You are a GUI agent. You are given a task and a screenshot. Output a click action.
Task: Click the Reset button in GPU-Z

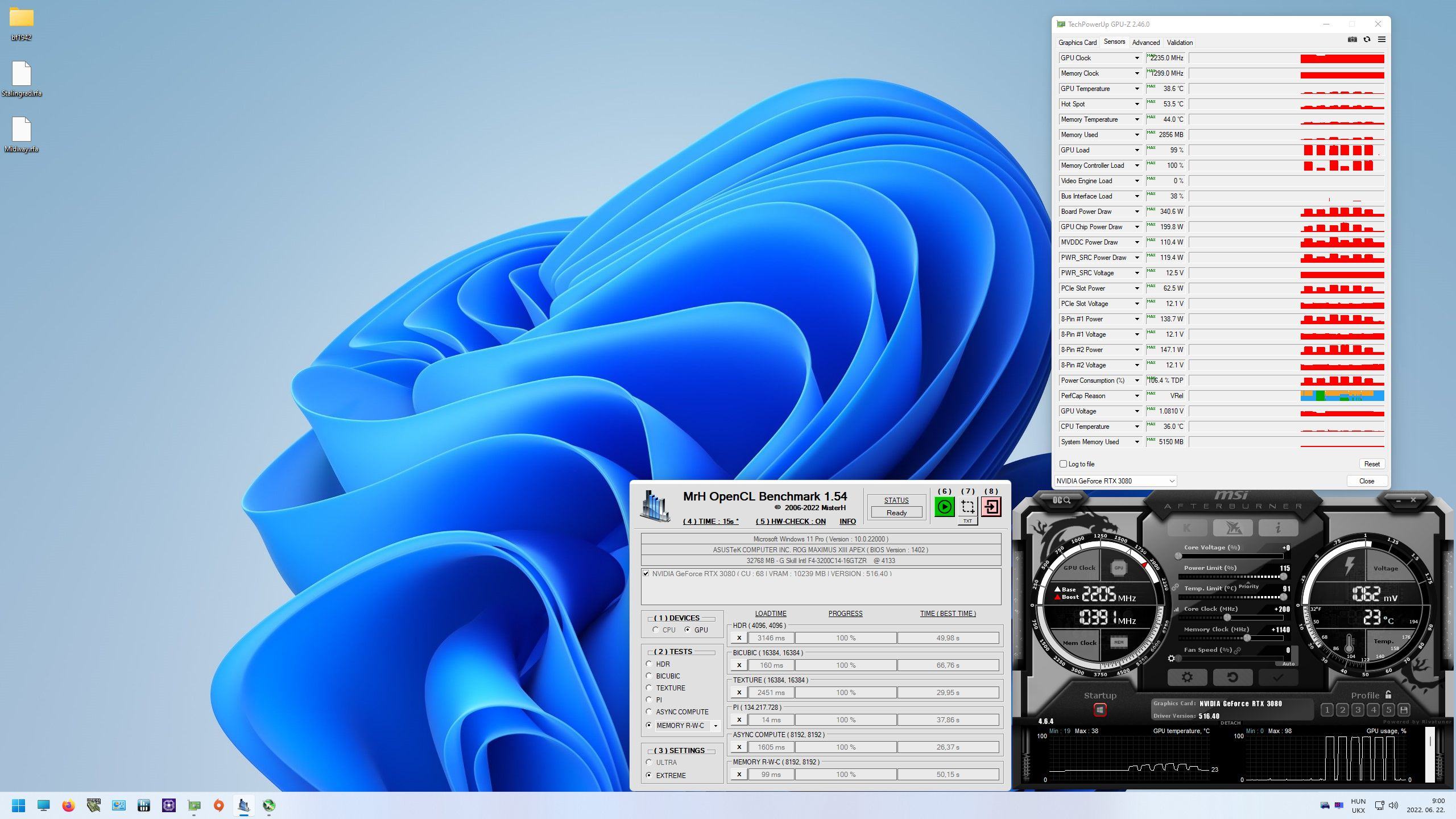click(x=1372, y=464)
